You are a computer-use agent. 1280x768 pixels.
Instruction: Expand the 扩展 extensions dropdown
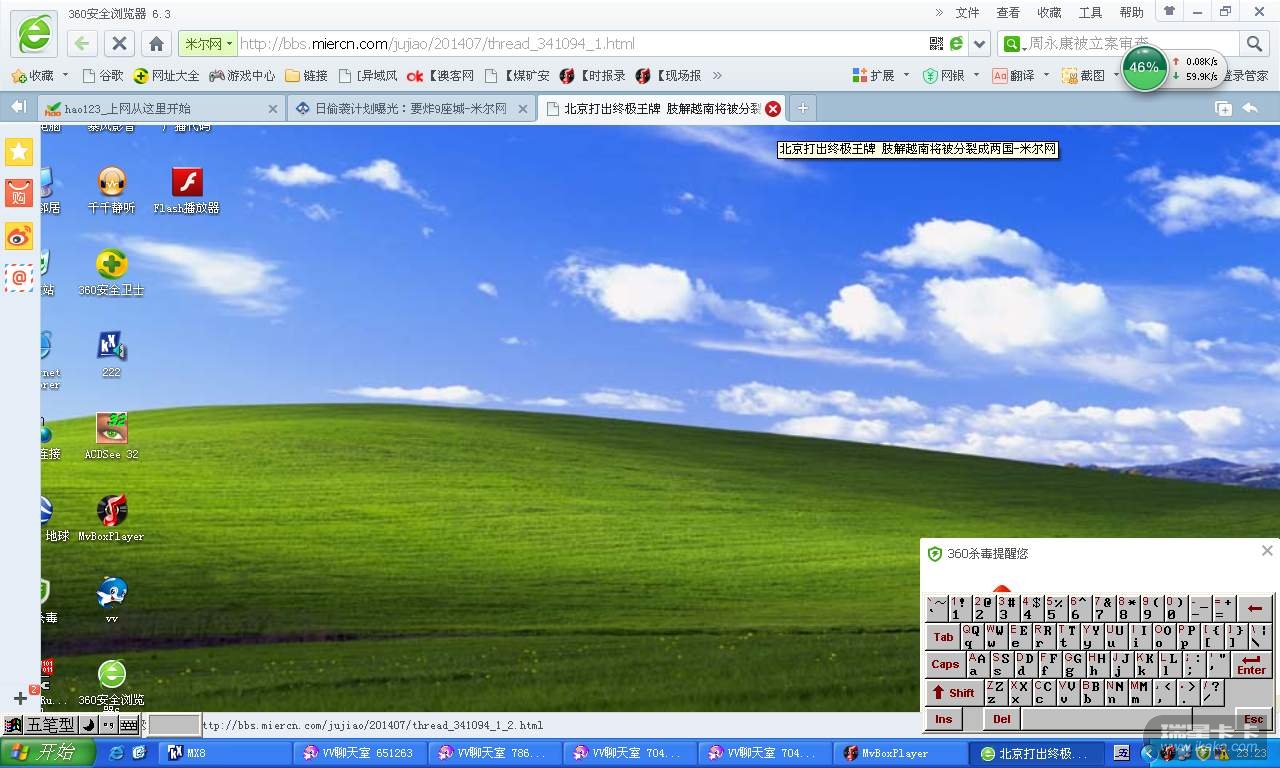[906, 75]
